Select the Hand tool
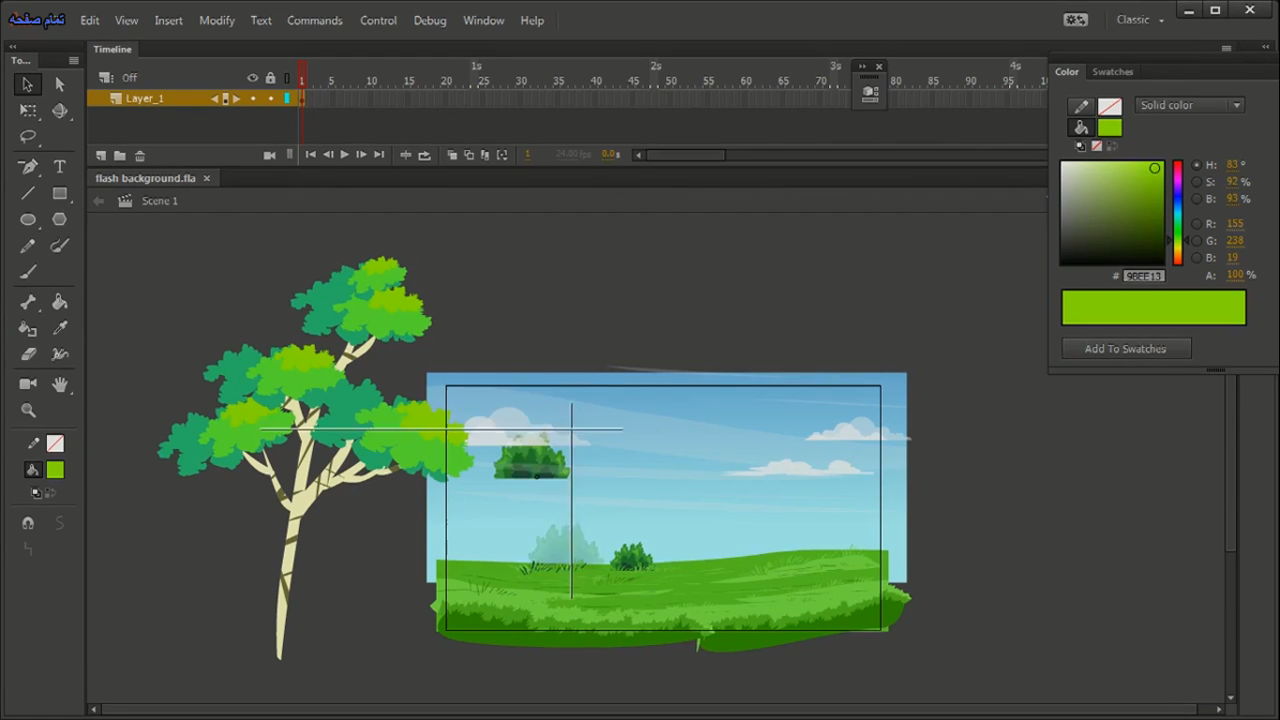 click(59, 384)
